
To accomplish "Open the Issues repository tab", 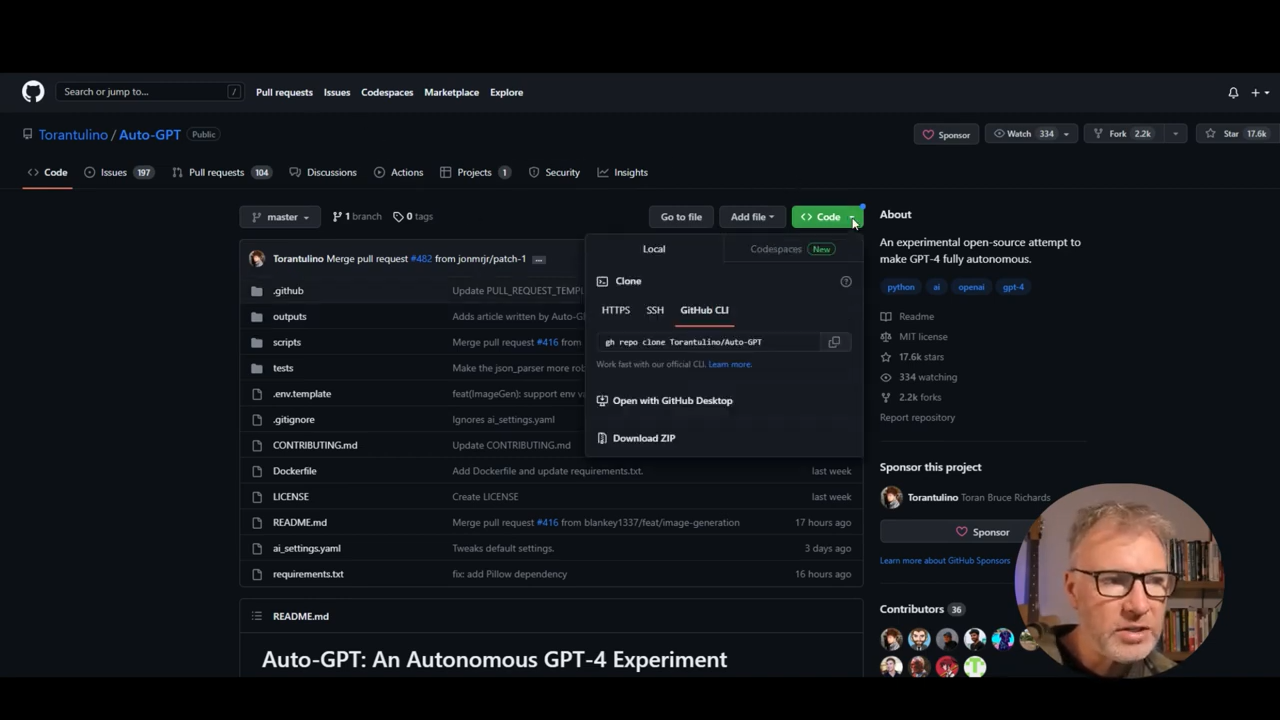I will click(118, 172).
